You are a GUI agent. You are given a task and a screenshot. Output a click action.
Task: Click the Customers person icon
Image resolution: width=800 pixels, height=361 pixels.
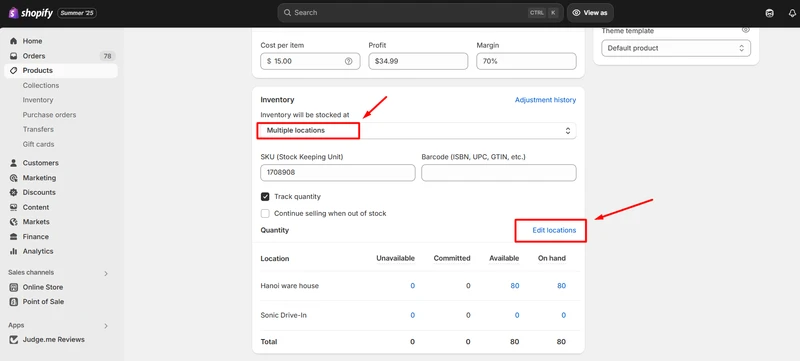coord(14,163)
